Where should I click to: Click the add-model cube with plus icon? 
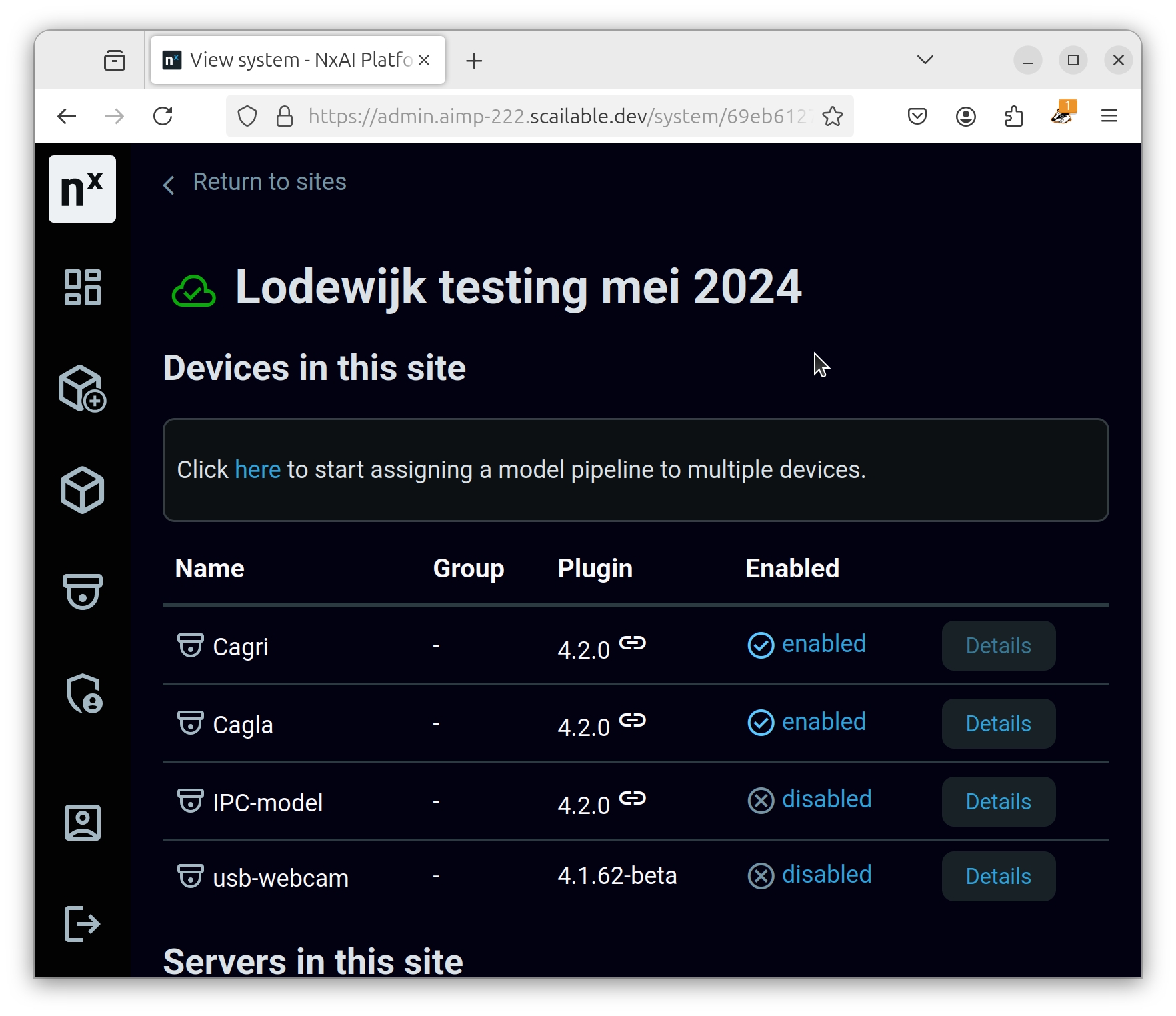tap(82, 389)
